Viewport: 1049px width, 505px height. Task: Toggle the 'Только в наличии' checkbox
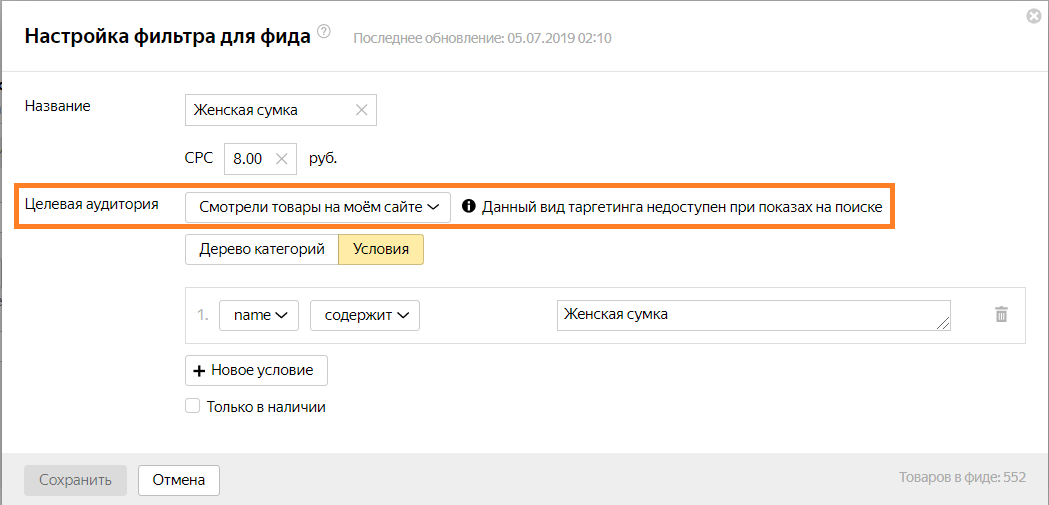[193, 407]
